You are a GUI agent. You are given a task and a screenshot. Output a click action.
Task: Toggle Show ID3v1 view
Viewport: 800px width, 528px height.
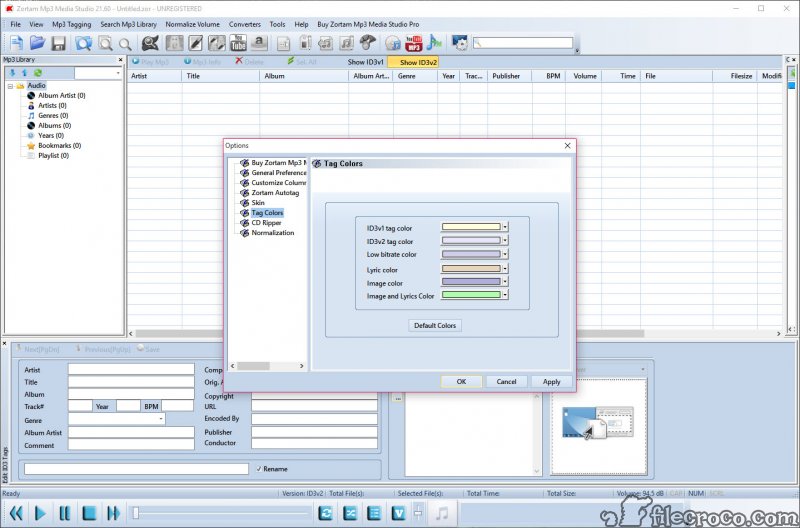click(x=365, y=62)
